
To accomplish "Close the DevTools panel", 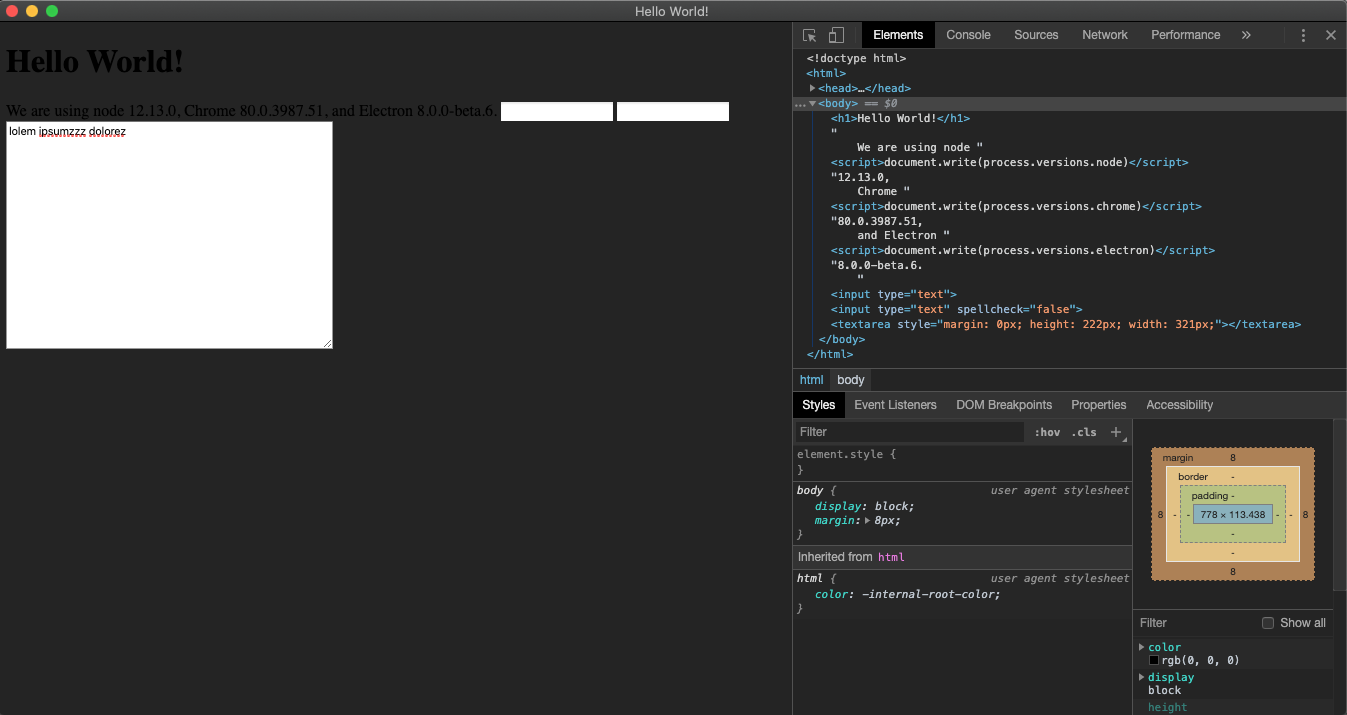I will click(1331, 34).
